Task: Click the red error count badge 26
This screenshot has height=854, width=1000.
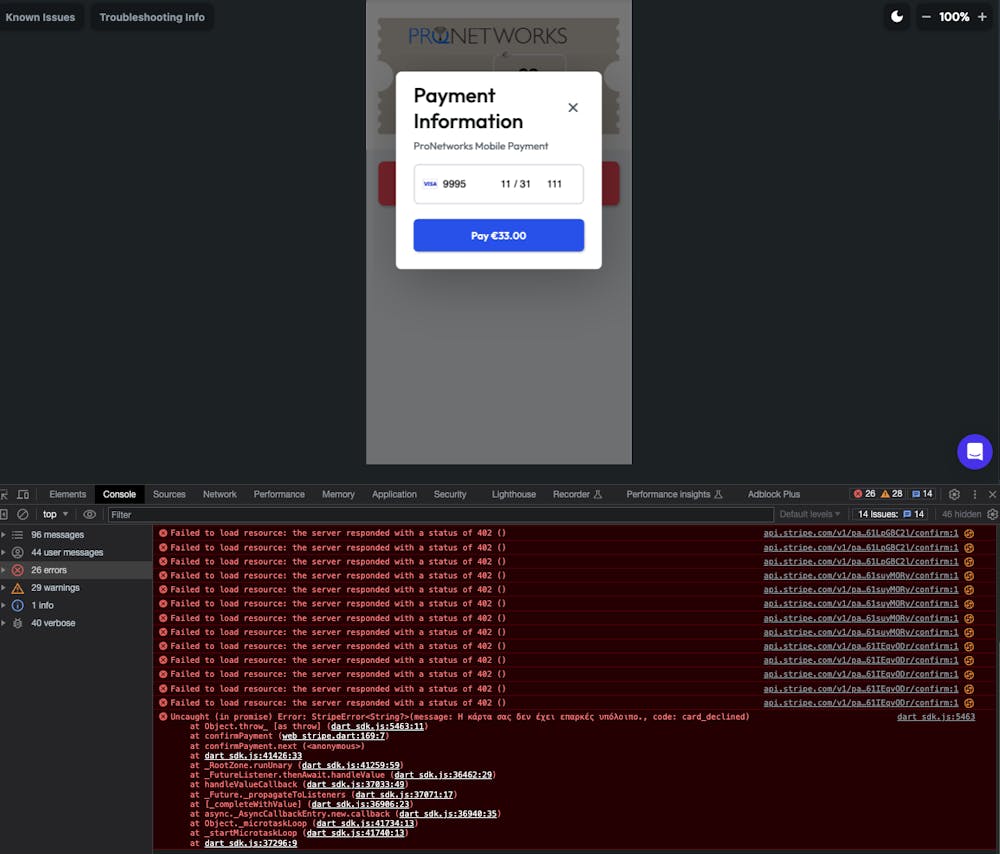Action: [x=864, y=494]
